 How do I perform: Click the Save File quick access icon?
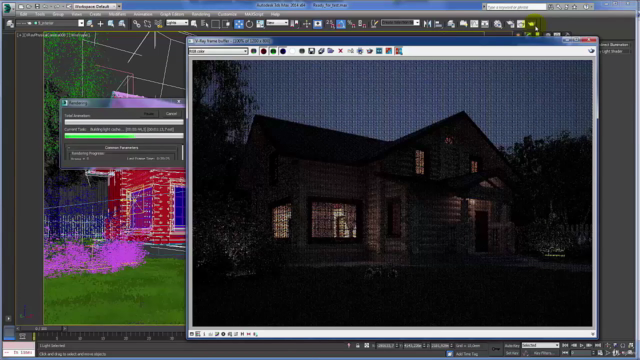click(37, 7)
